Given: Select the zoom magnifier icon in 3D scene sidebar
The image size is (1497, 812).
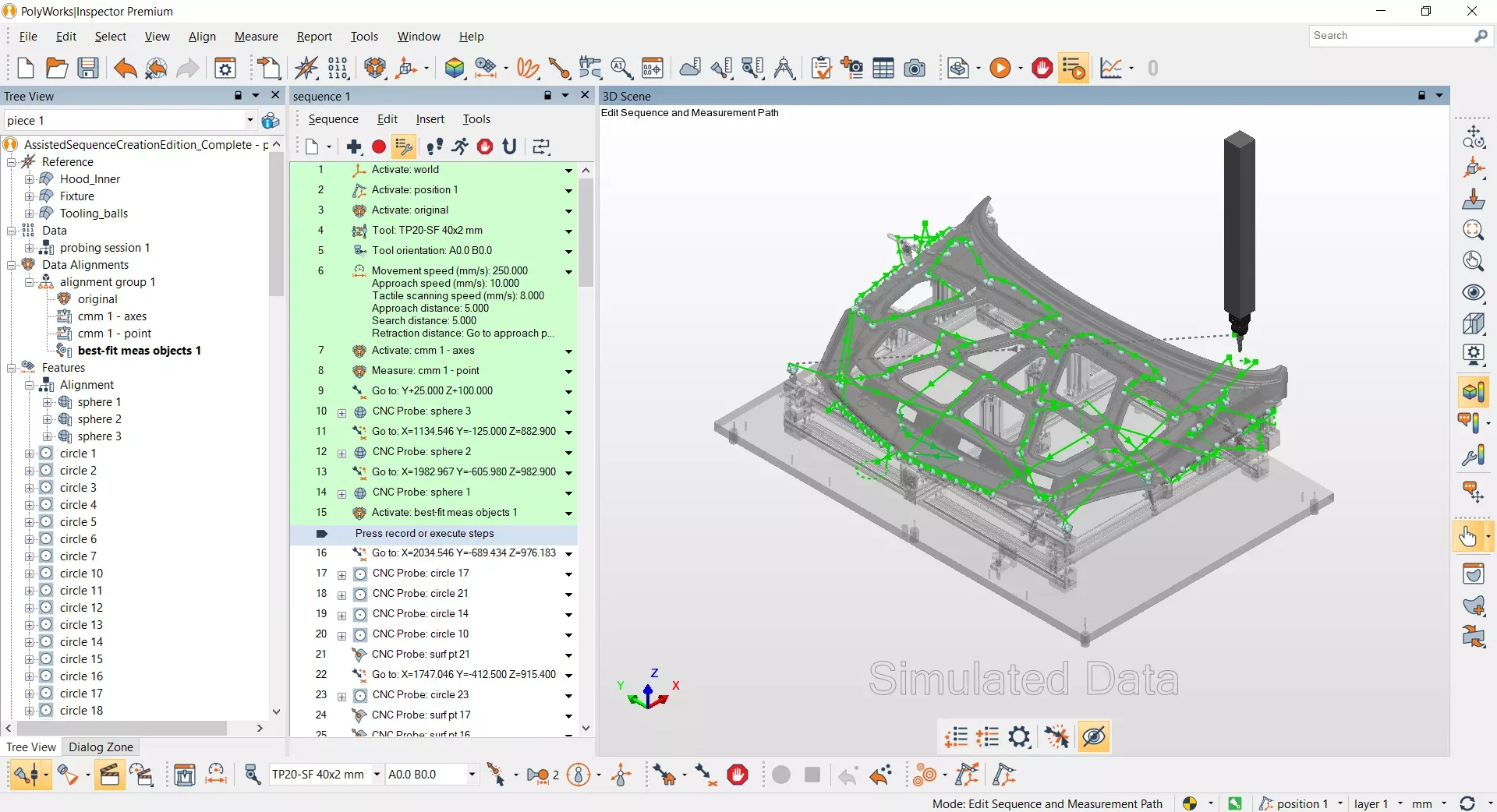Looking at the screenshot, I should tap(1474, 230).
